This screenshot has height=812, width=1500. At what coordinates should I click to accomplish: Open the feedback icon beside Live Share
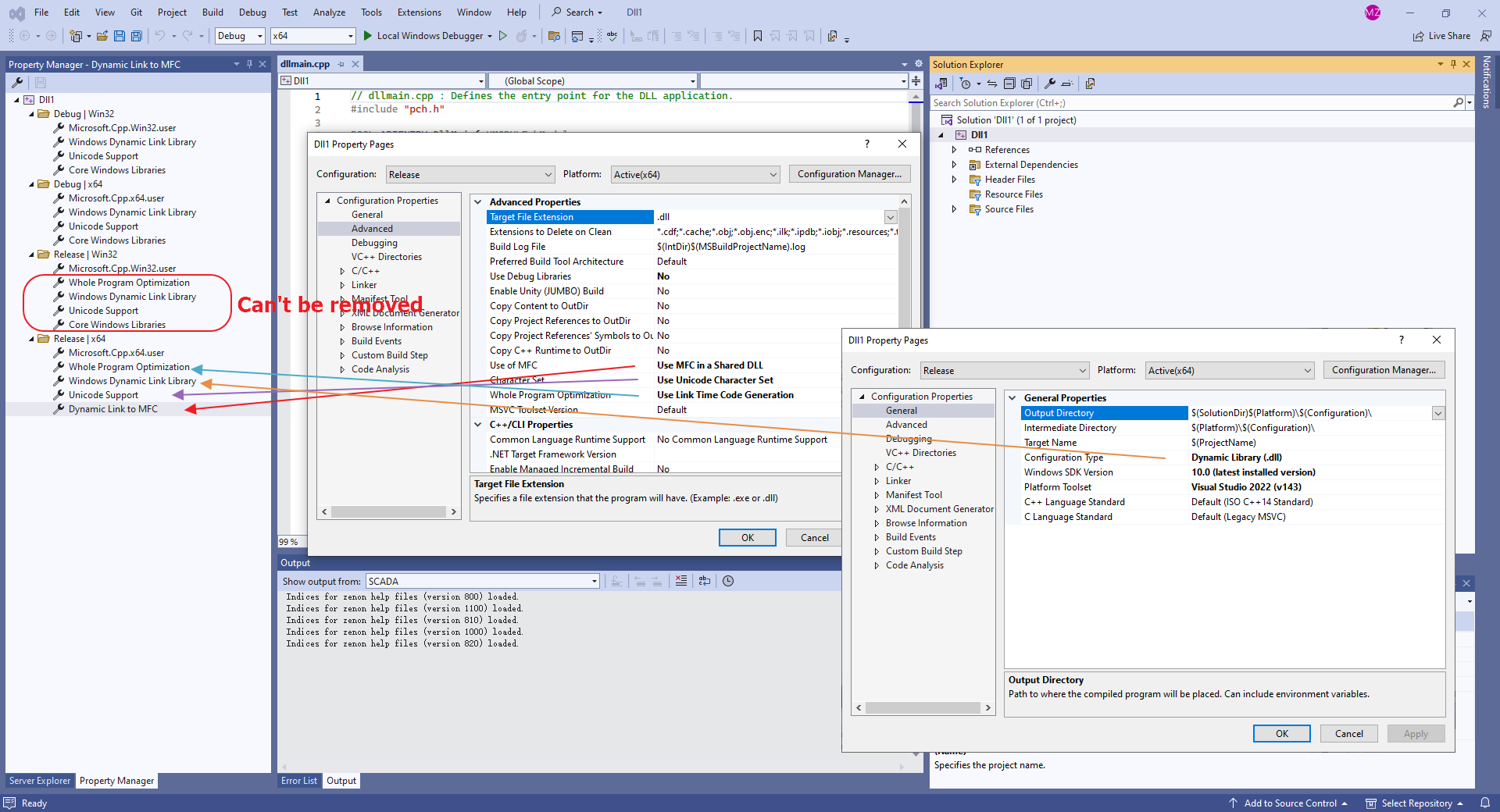1486,36
